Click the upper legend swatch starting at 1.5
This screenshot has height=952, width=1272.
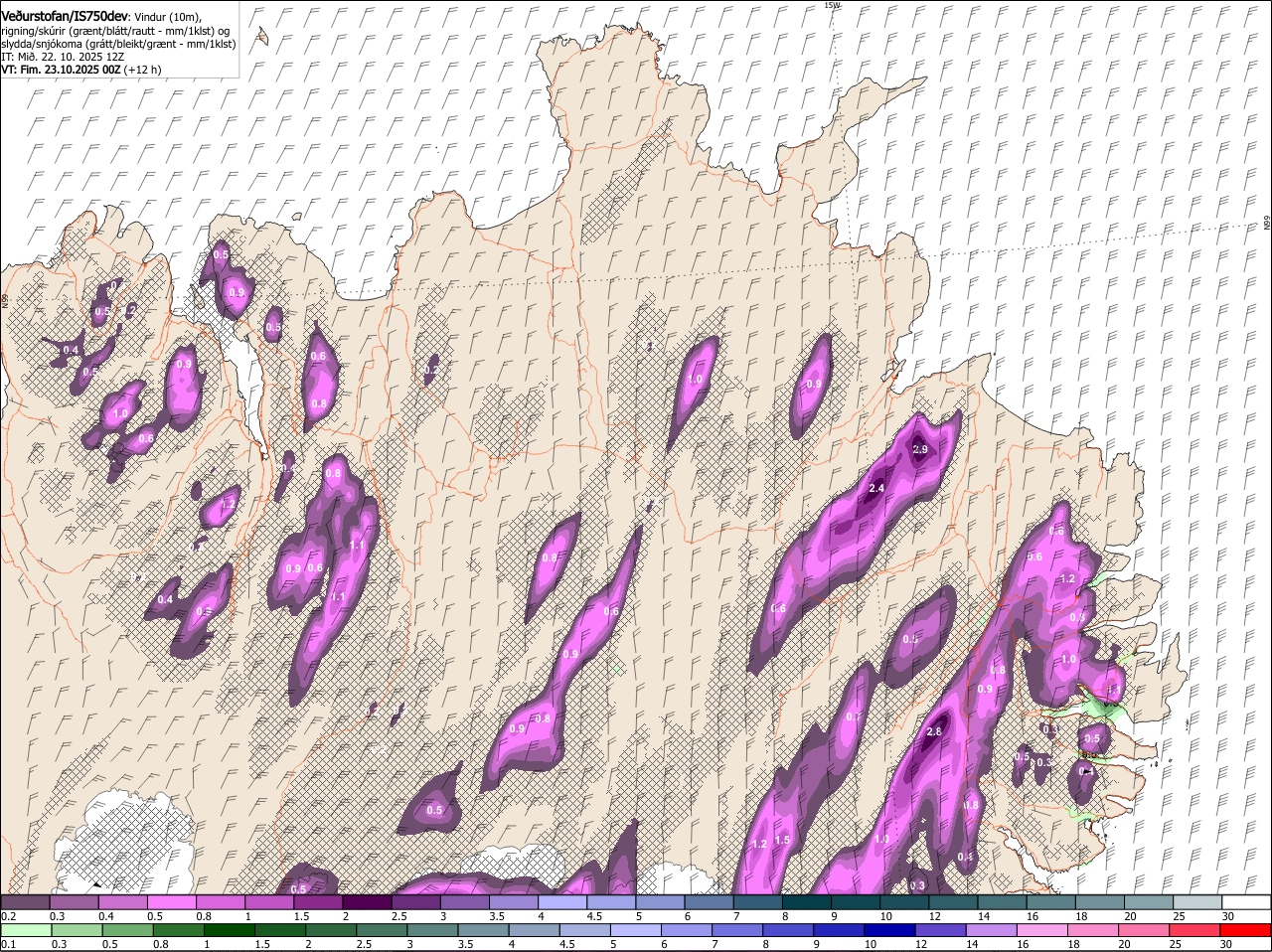tap(318, 902)
